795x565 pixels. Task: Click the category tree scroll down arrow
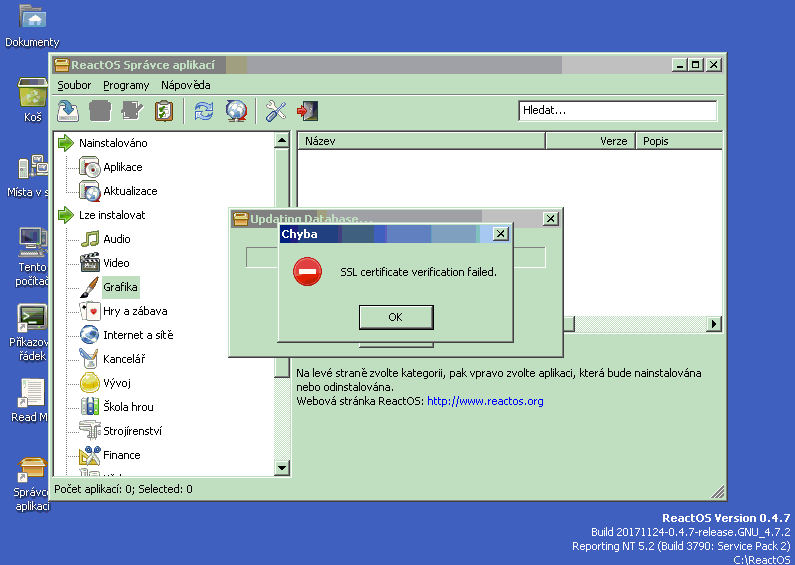(282, 467)
